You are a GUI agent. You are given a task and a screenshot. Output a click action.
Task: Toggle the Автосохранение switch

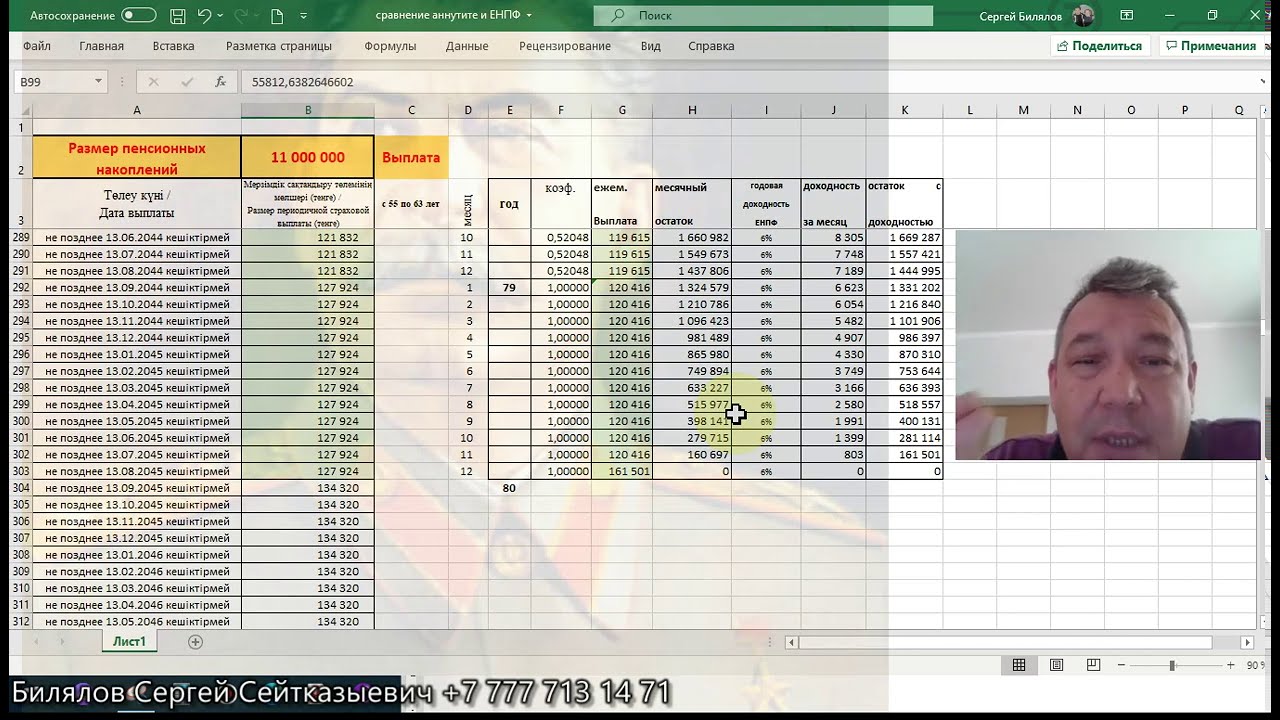(139, 16)
